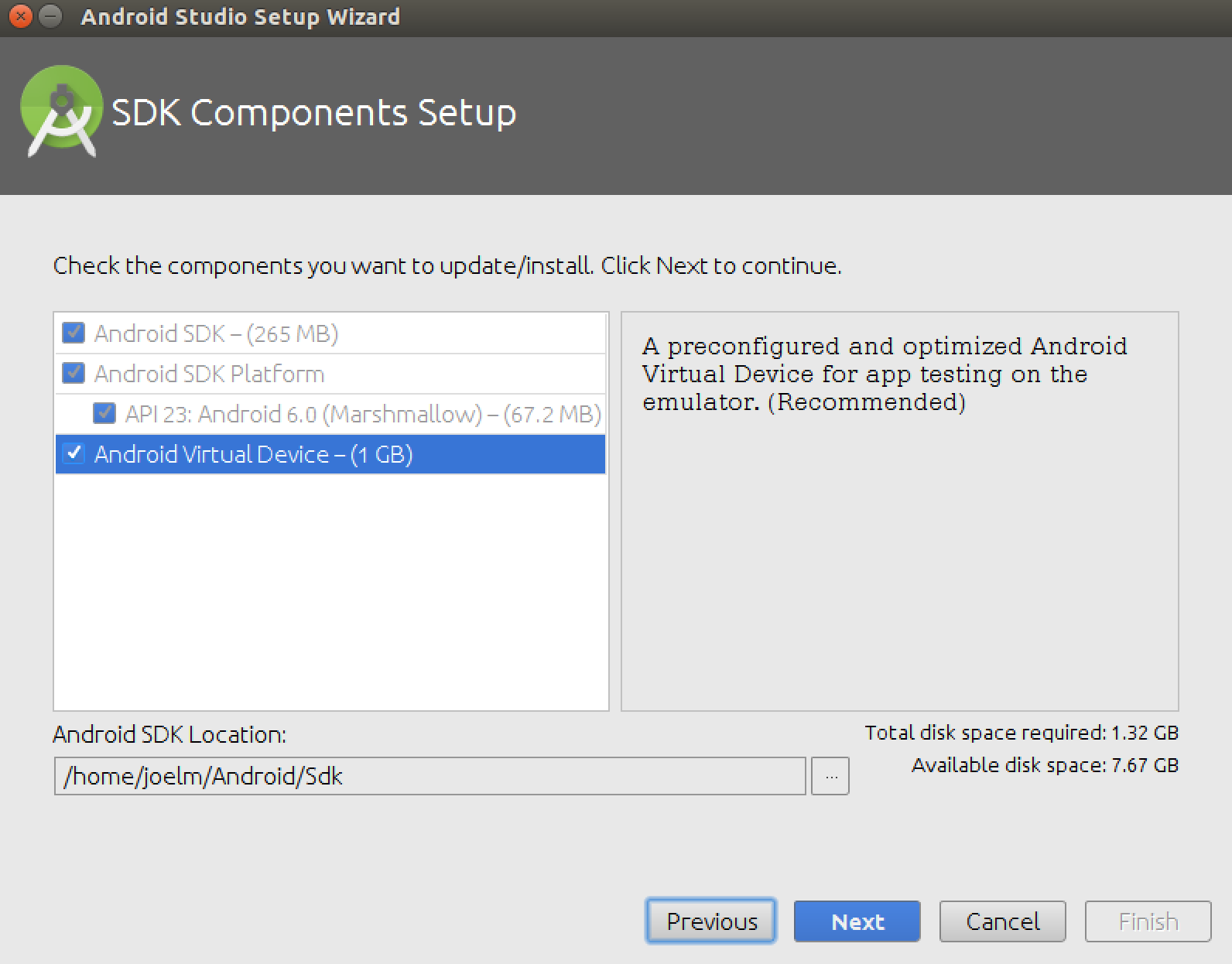Cancel the setup wizard

(1002, 921)
